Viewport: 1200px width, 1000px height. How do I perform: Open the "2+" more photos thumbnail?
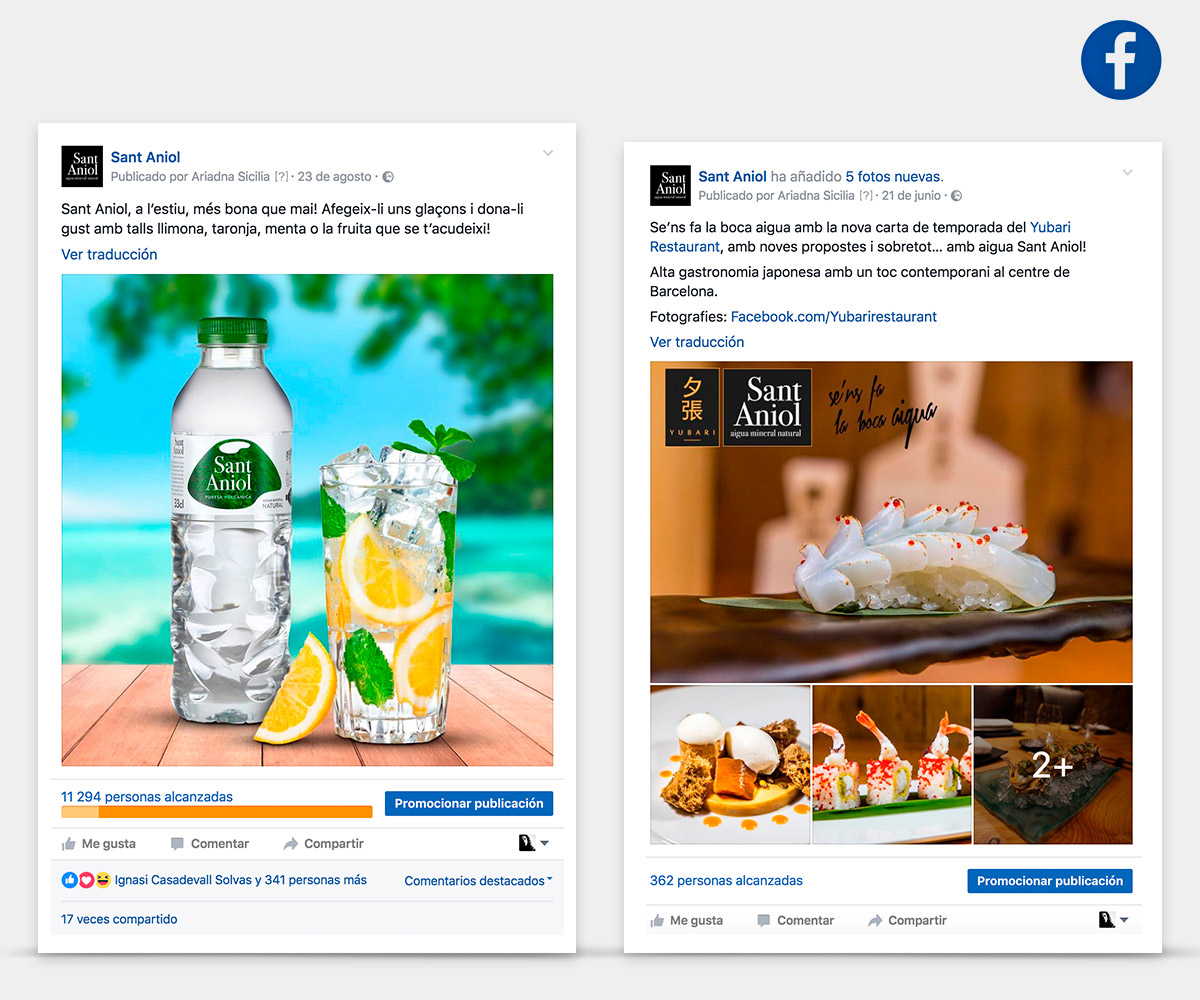coord(1053,765)
